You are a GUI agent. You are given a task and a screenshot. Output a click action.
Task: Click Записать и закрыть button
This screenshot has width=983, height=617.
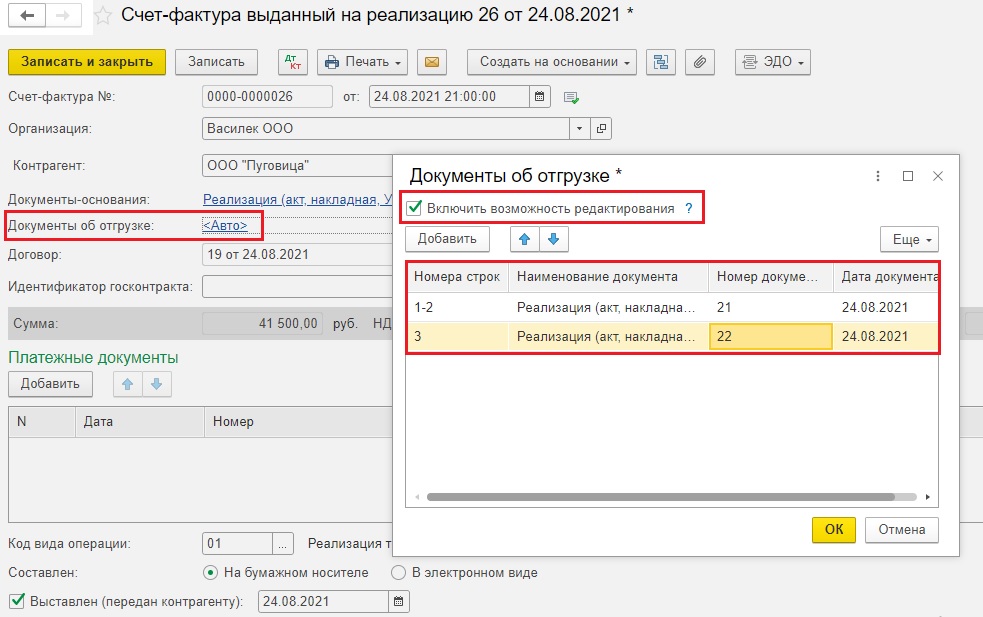tap(87, 62)
